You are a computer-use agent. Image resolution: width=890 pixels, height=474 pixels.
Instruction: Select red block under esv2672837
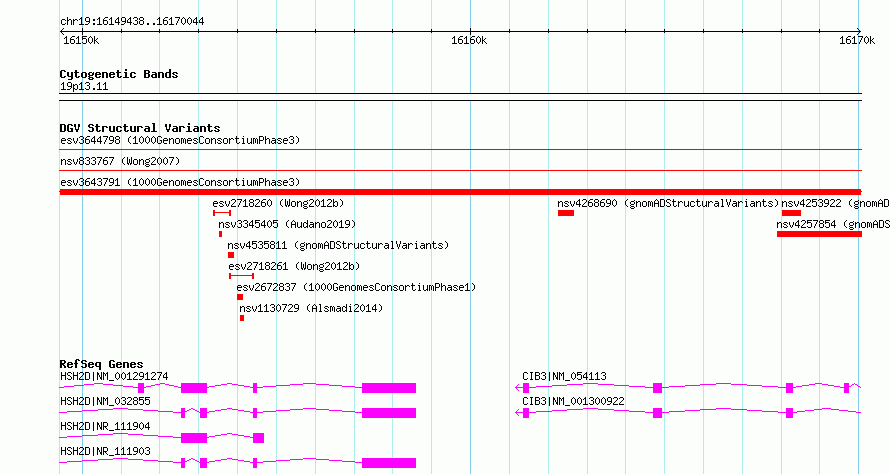coord(240,297)
